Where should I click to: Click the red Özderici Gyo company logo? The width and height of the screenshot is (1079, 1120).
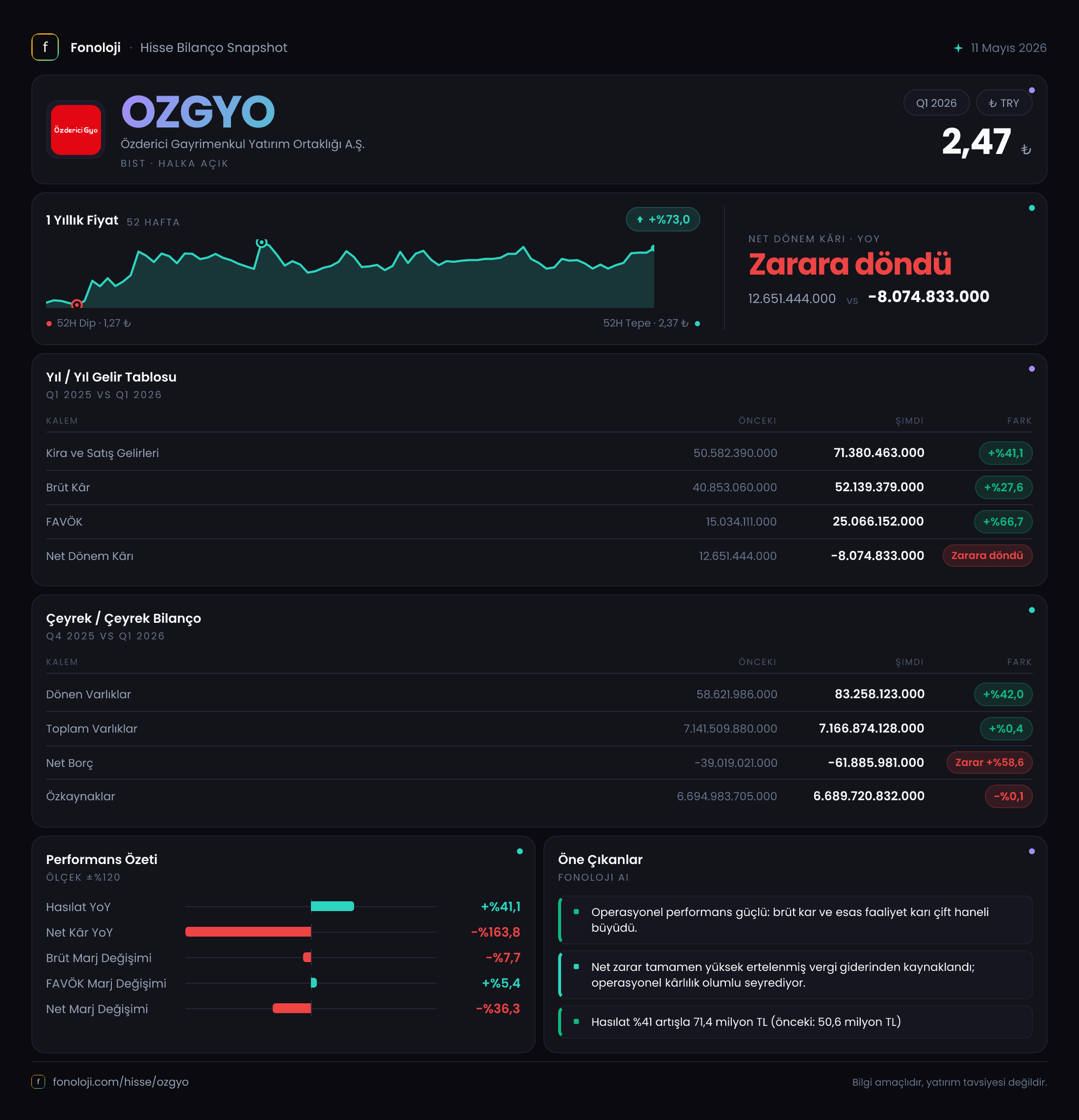point(76,130)
